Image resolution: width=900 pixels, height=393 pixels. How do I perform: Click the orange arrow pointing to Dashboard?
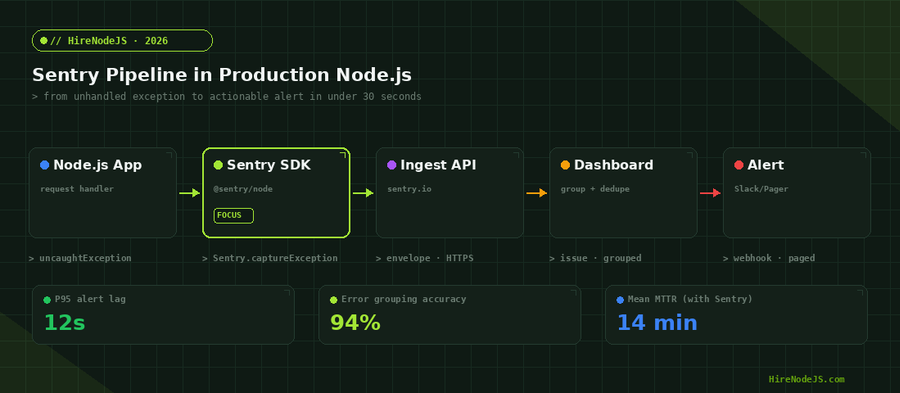(x=537, y=193)
